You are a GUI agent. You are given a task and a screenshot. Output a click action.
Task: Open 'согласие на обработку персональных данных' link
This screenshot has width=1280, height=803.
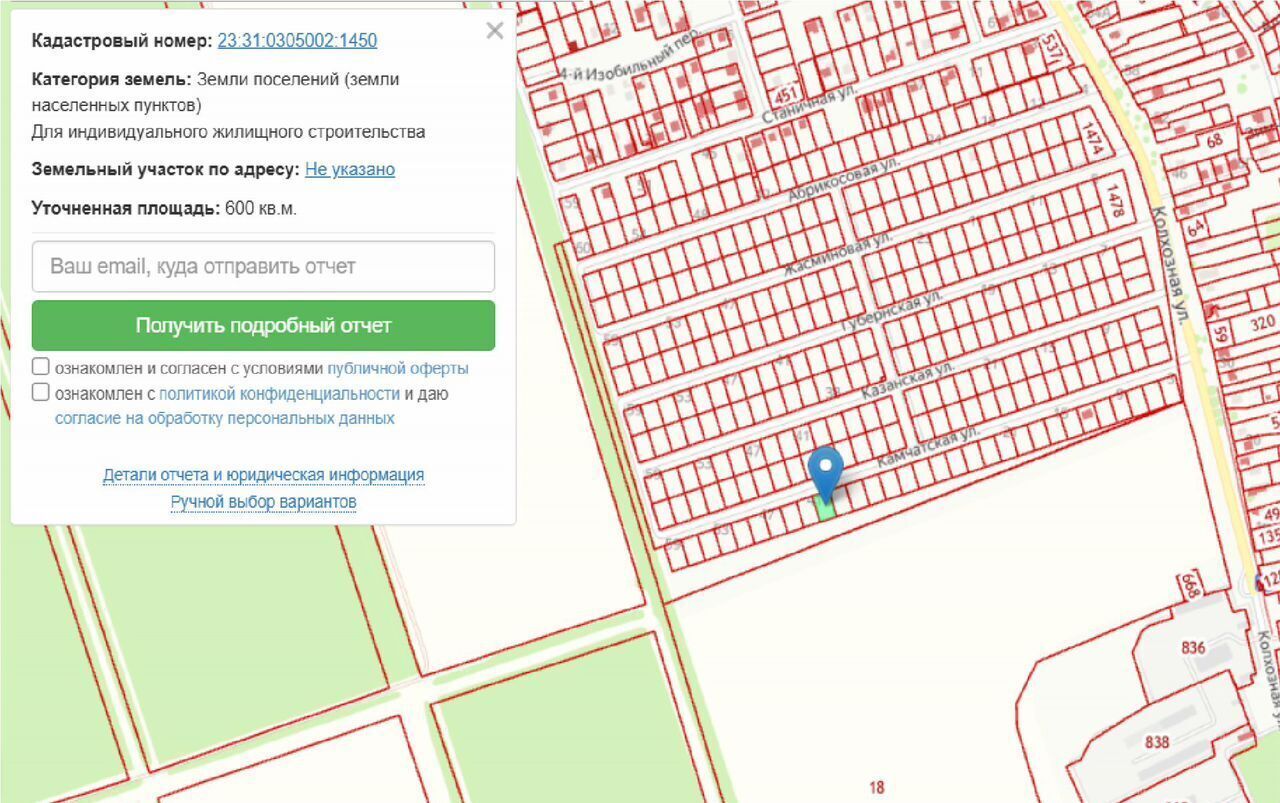224,419
